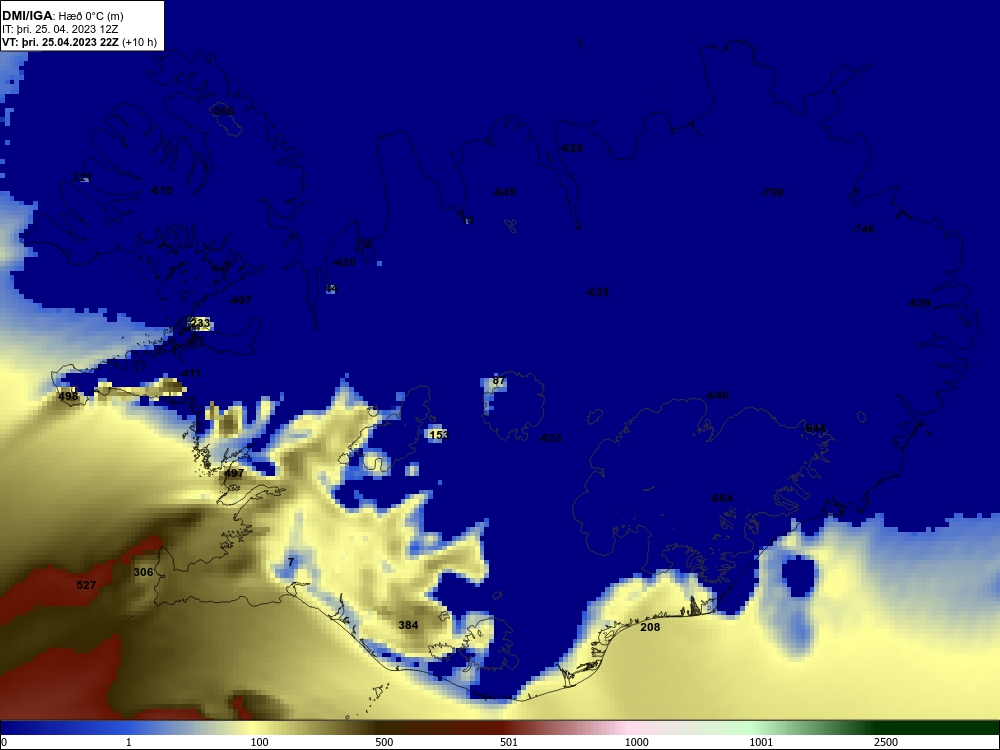The width and height of the screenshot is (1000, 750).
Task: Click the 500 label on the color scale
Action: pyautogui.click(x=385, y=742)
